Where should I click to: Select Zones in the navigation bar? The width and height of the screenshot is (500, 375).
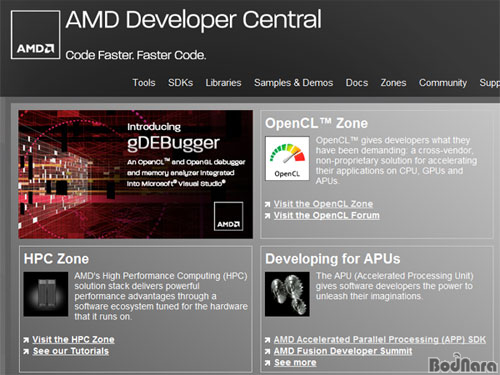tap(393, 83)
